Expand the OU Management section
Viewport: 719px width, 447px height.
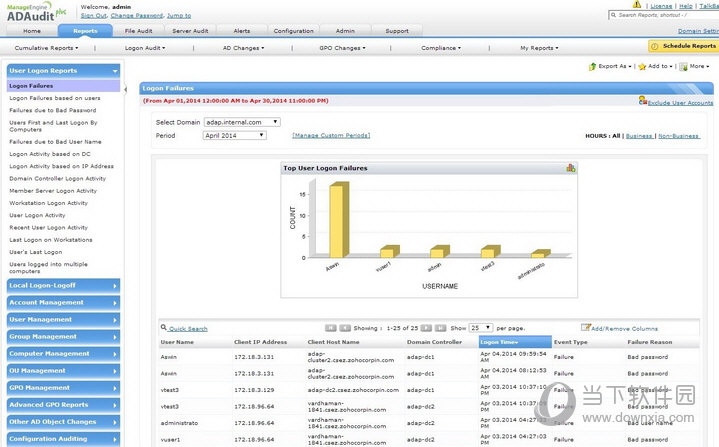point(63,370)
